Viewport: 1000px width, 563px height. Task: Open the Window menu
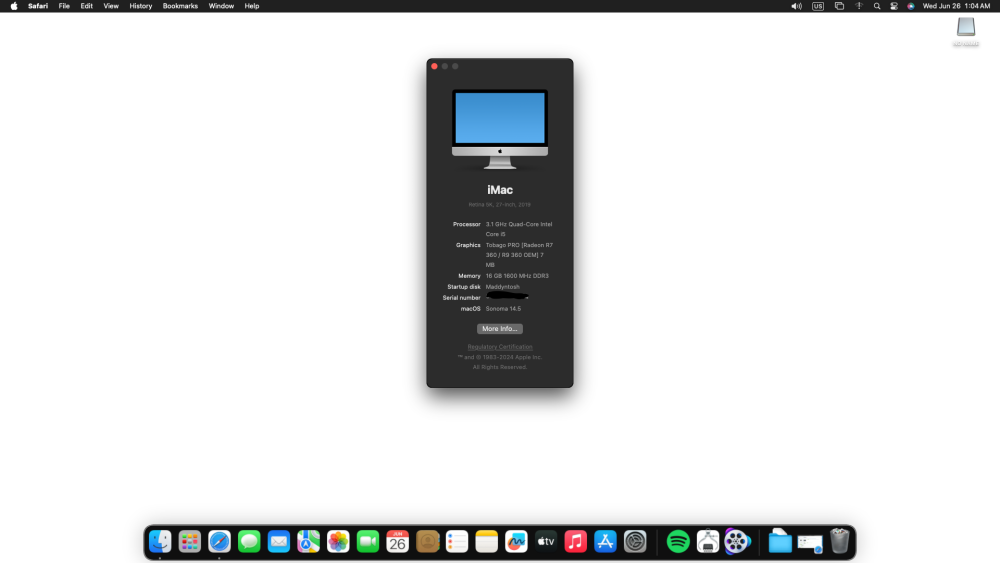click(x=221, y=6)
